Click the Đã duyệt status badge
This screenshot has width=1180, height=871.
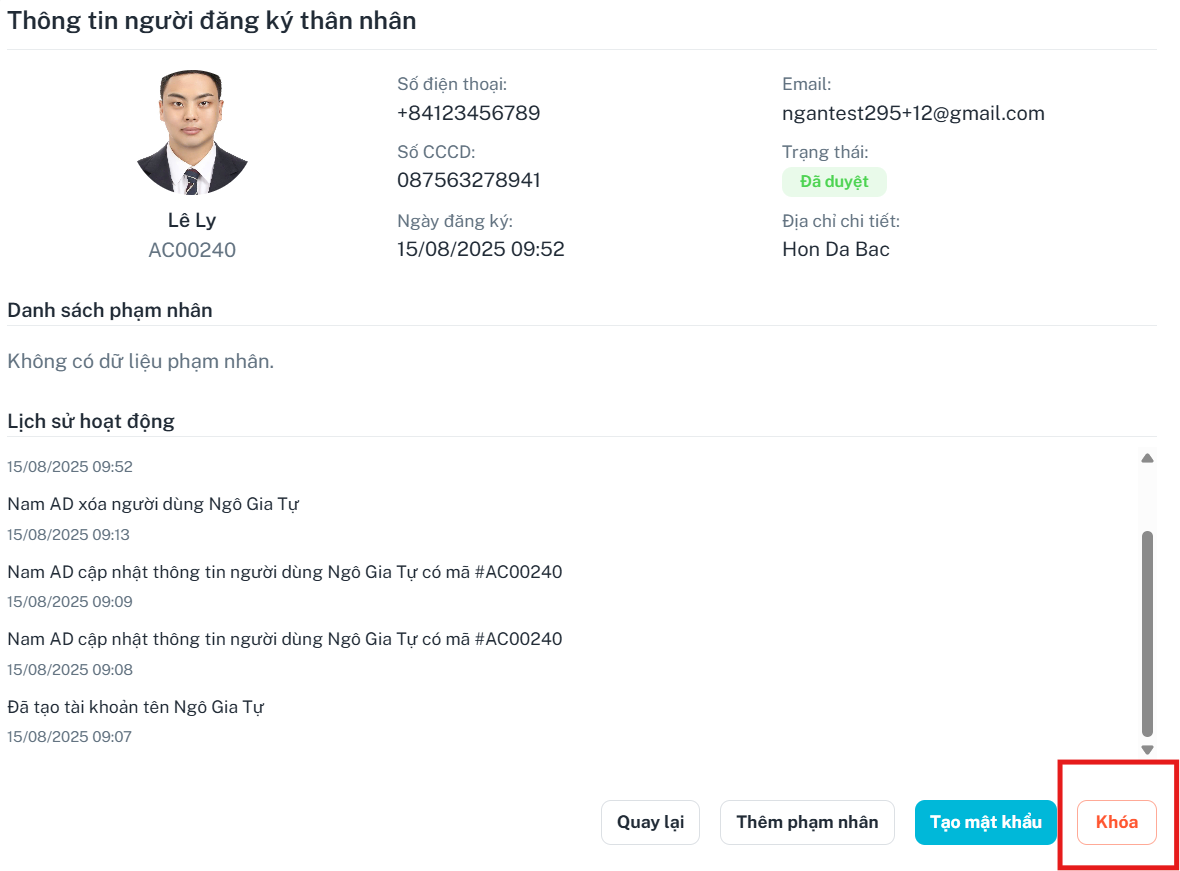click(834, 181)
